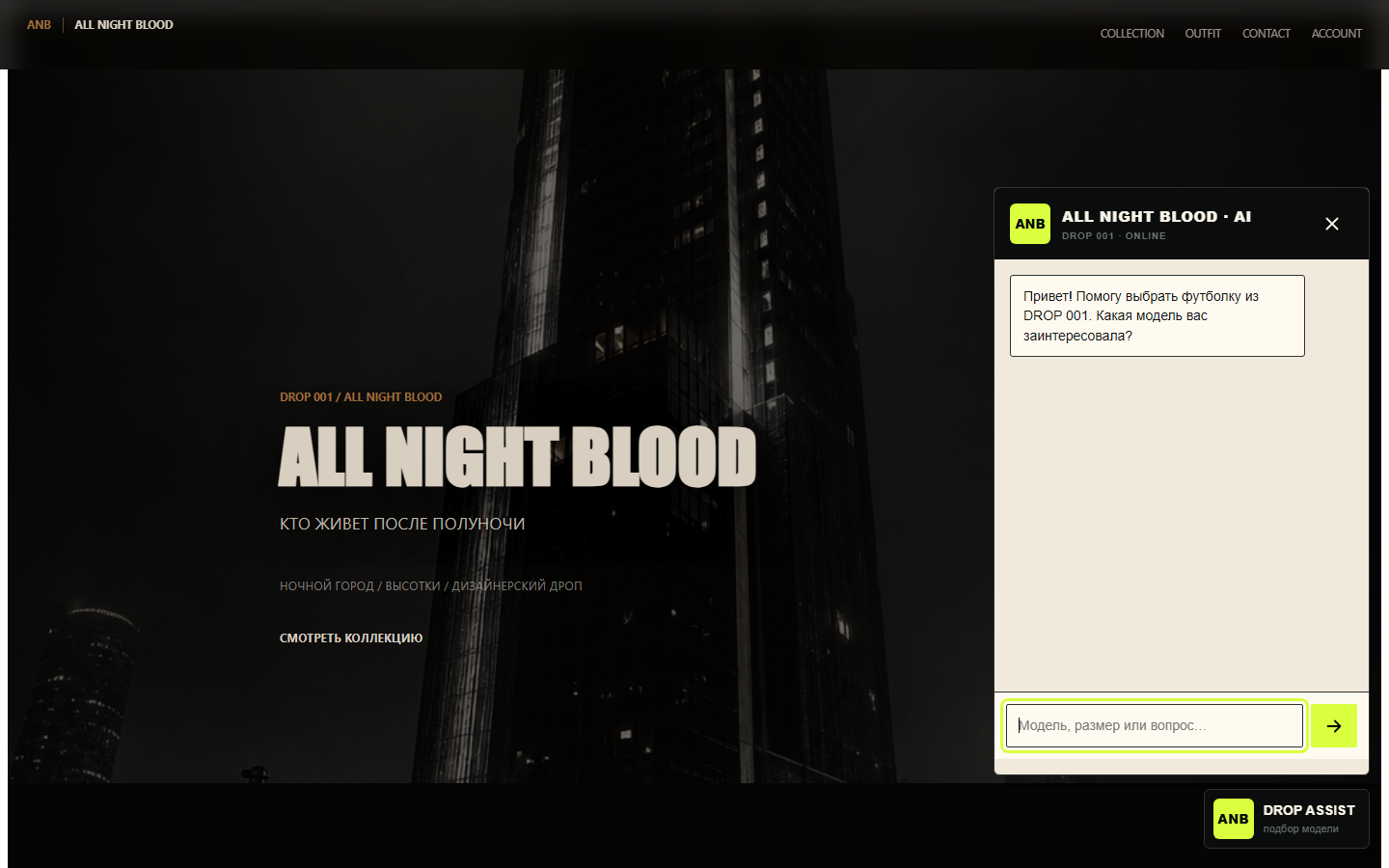Close the ALL NIGHT BLOOD AI chat
1389x868 pixels.
1332,224
